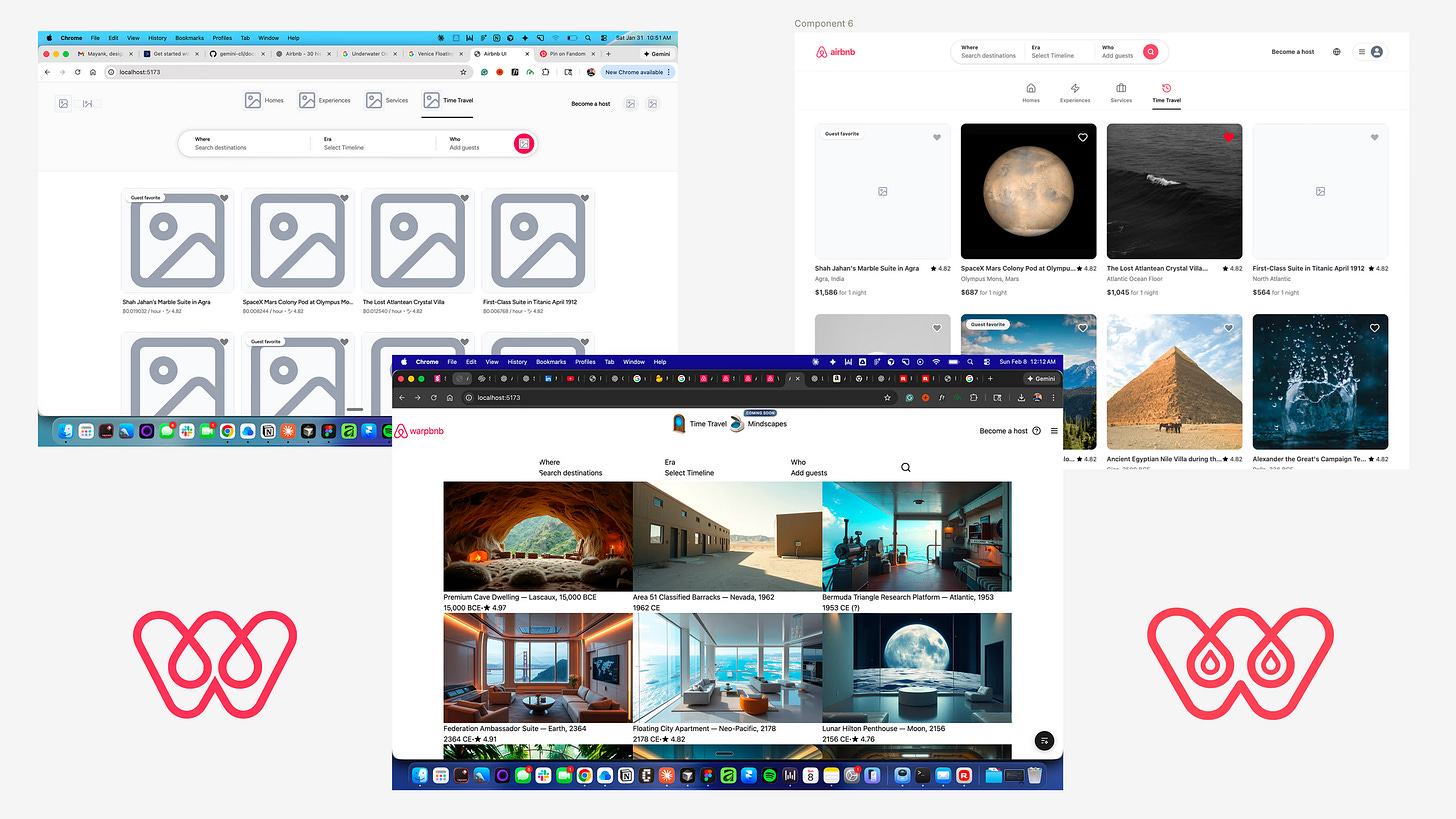Open Gemini button in dark warpbnb Chrome window
Screen dimensions: 1456x819
(x=1041, y=379)
